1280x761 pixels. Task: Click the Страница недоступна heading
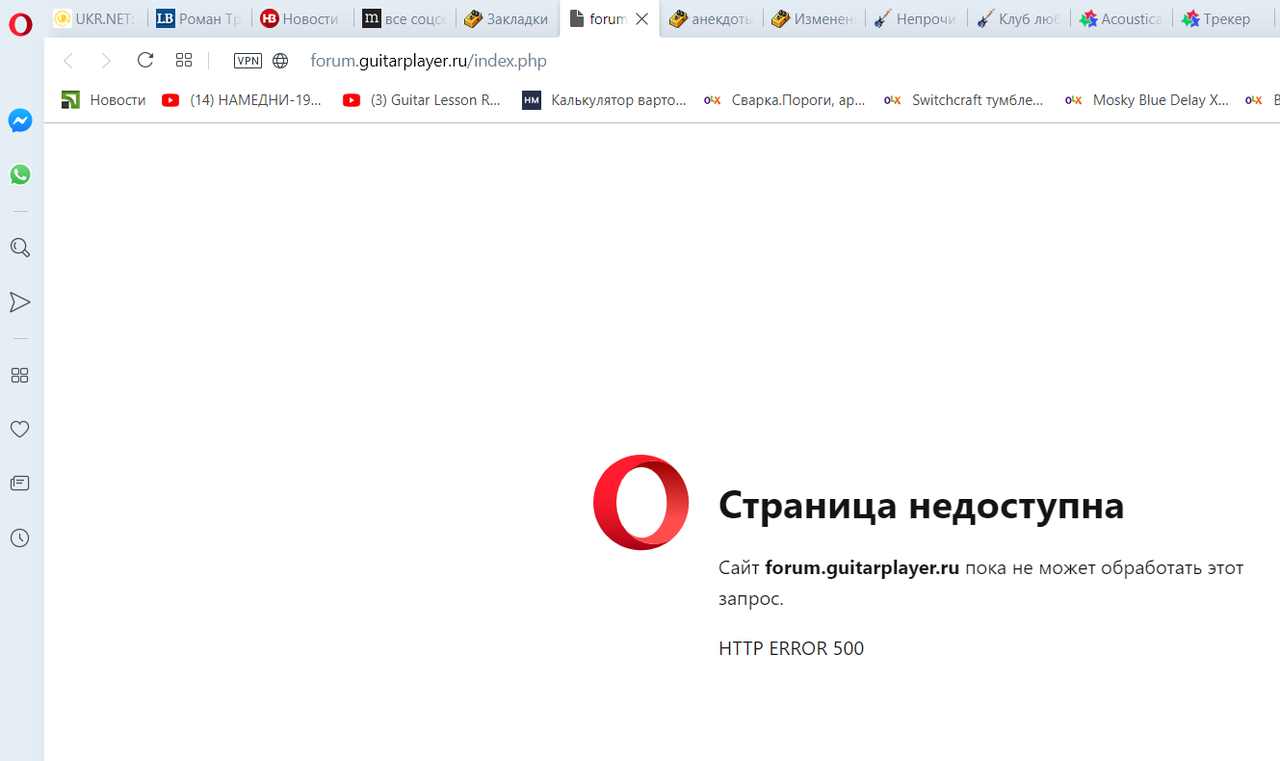[921, 505]
